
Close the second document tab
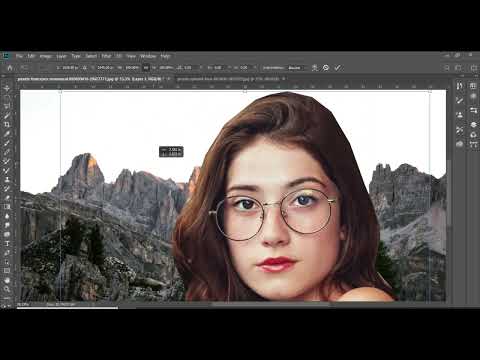click(x=284, y=79)
